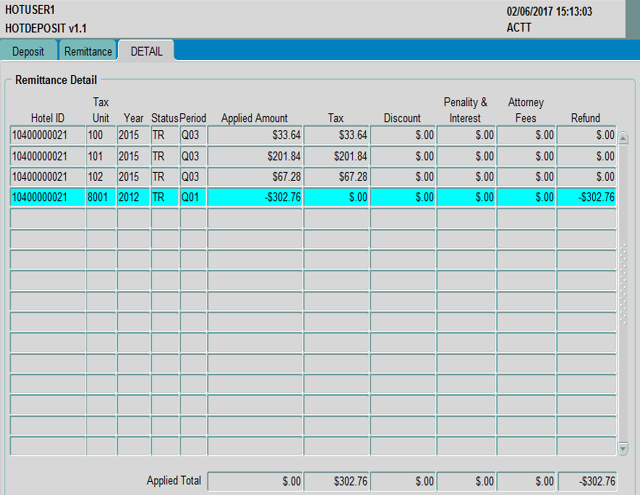Click Refund field in the highlighted row
This screenshot has height=495, width=640.
click(x=587, y=198)
